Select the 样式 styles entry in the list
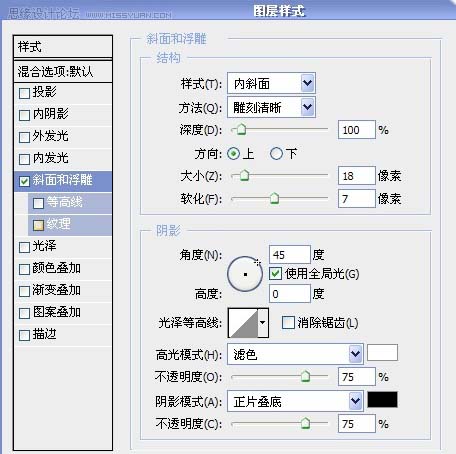The image size is (456, 454). pos(63,47)
